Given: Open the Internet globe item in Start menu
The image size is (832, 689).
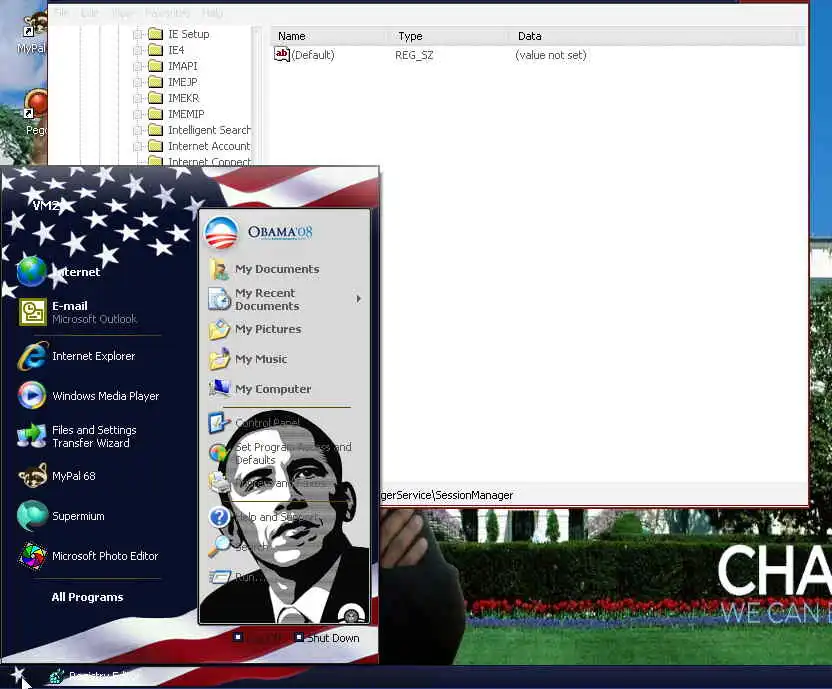Looking at the screenshot, I should click(x=58, y=271).
